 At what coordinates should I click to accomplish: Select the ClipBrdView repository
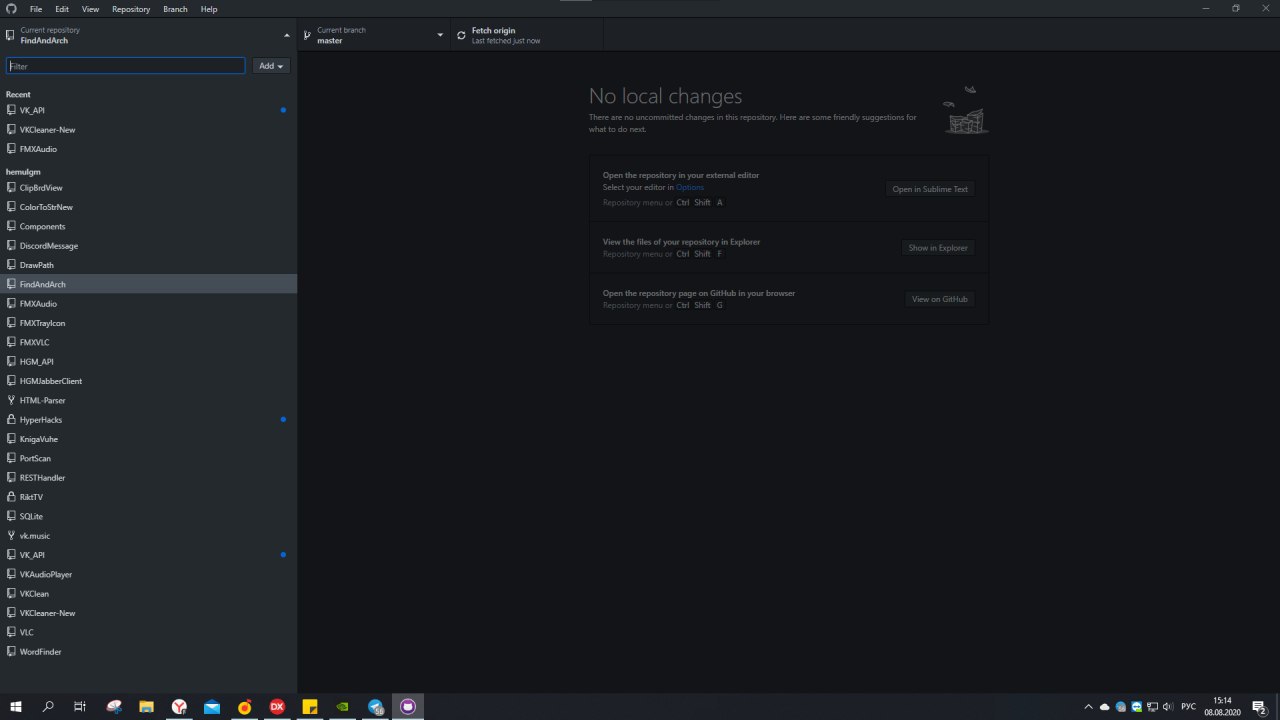[148, 188]
